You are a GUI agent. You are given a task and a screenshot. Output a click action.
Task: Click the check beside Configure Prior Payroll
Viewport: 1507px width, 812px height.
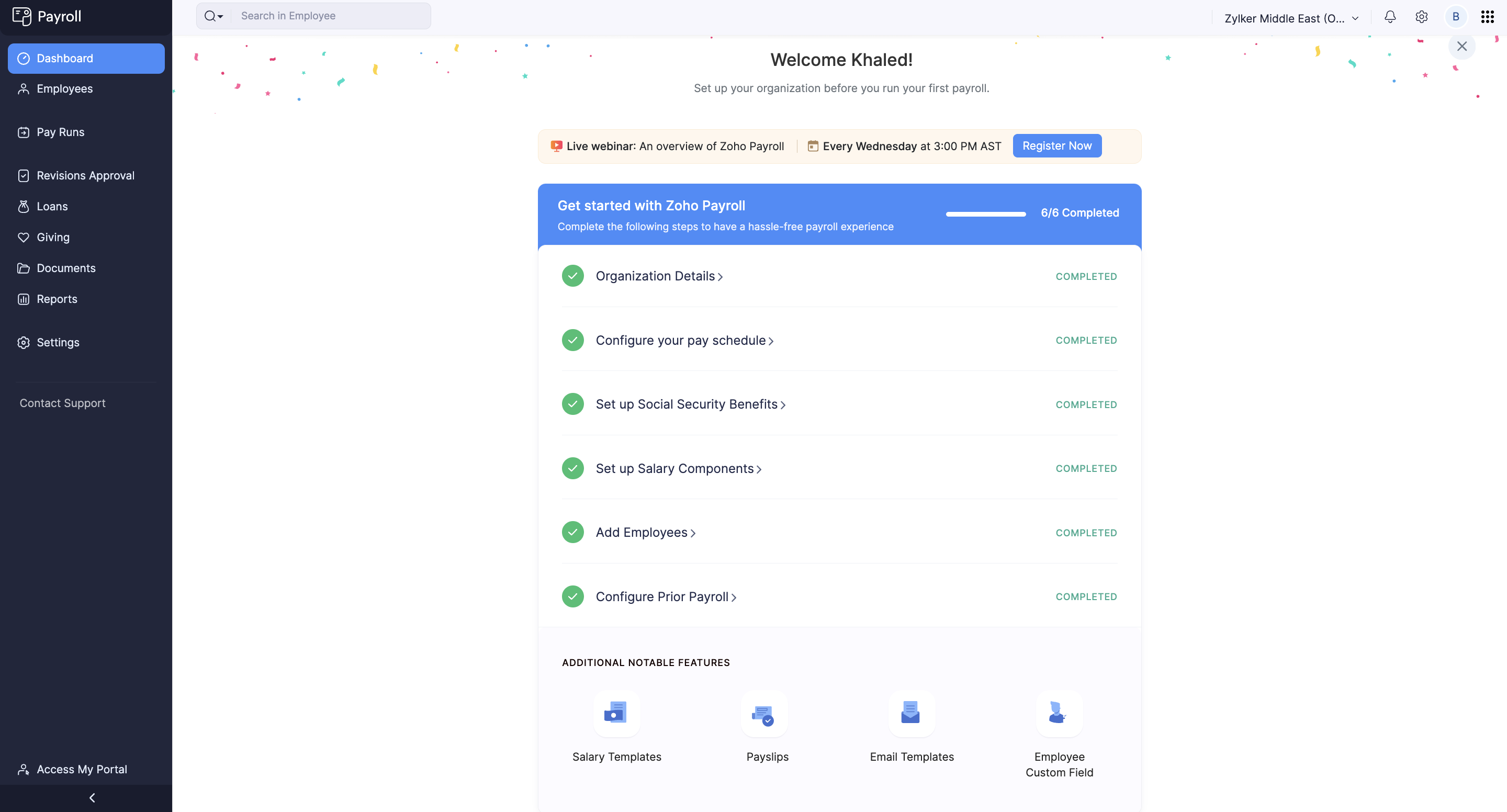pyautogui.click(x=573, y=597)
